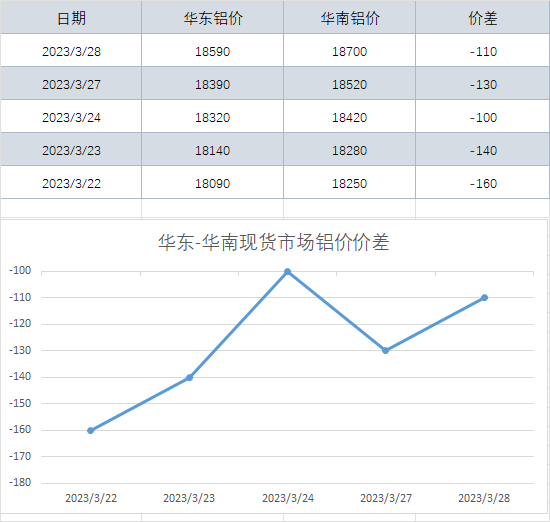Select the 日期 header cell
This screenshot has height=522, width=550.
[71, 18]
